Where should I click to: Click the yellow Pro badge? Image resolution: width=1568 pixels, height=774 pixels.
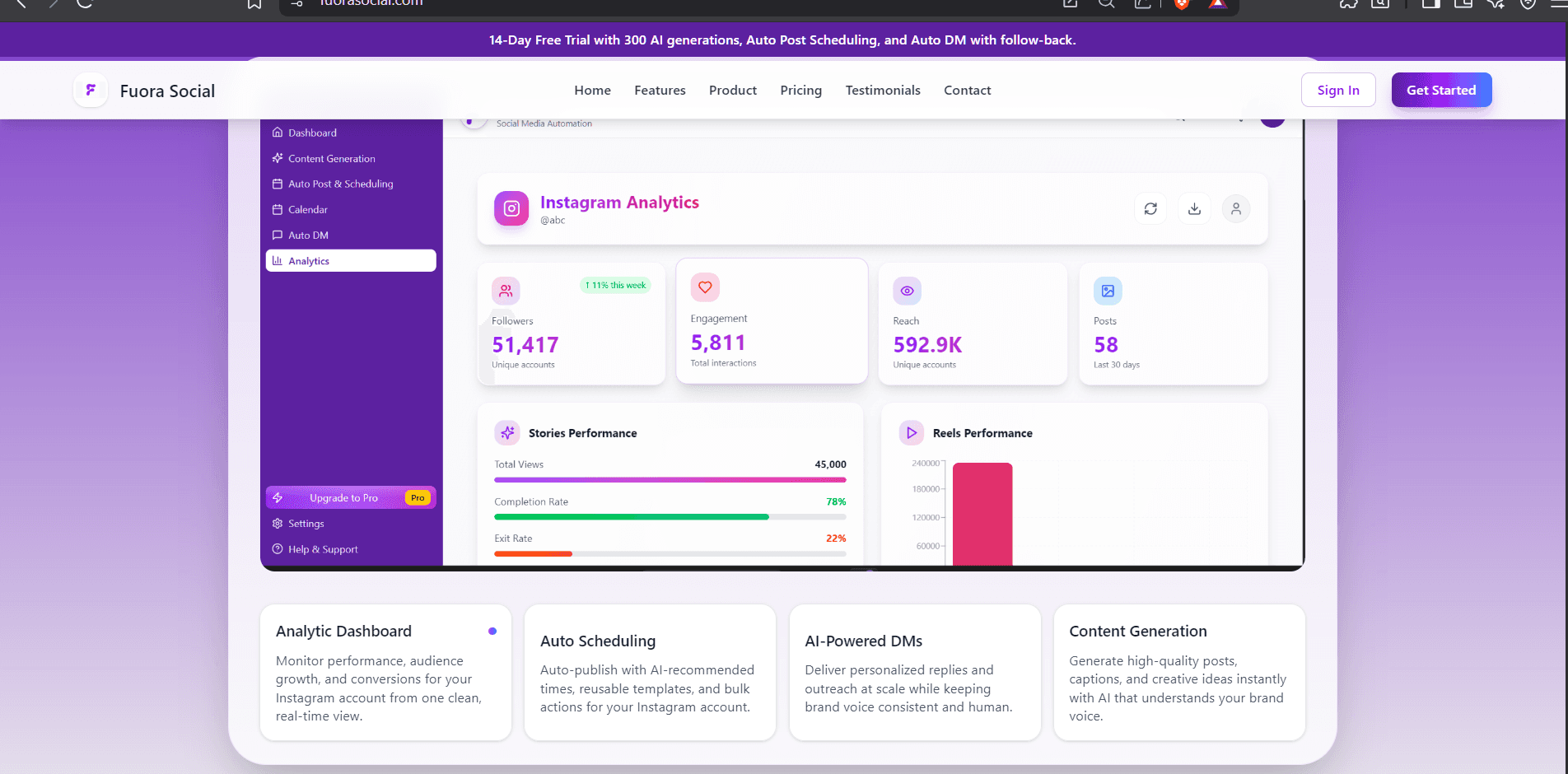pyautogui.click(x=418, y=497)
